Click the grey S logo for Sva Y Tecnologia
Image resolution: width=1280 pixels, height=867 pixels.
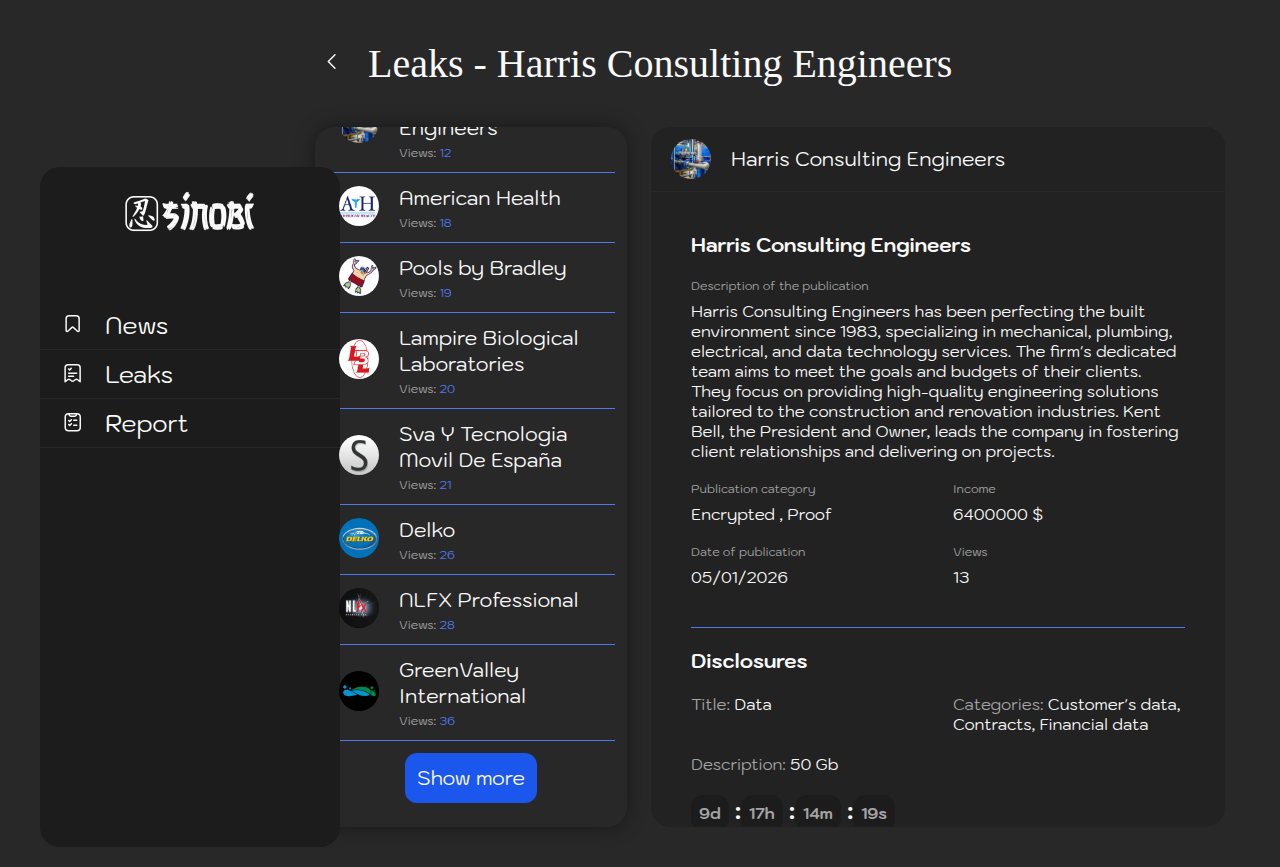coord(359,455)
